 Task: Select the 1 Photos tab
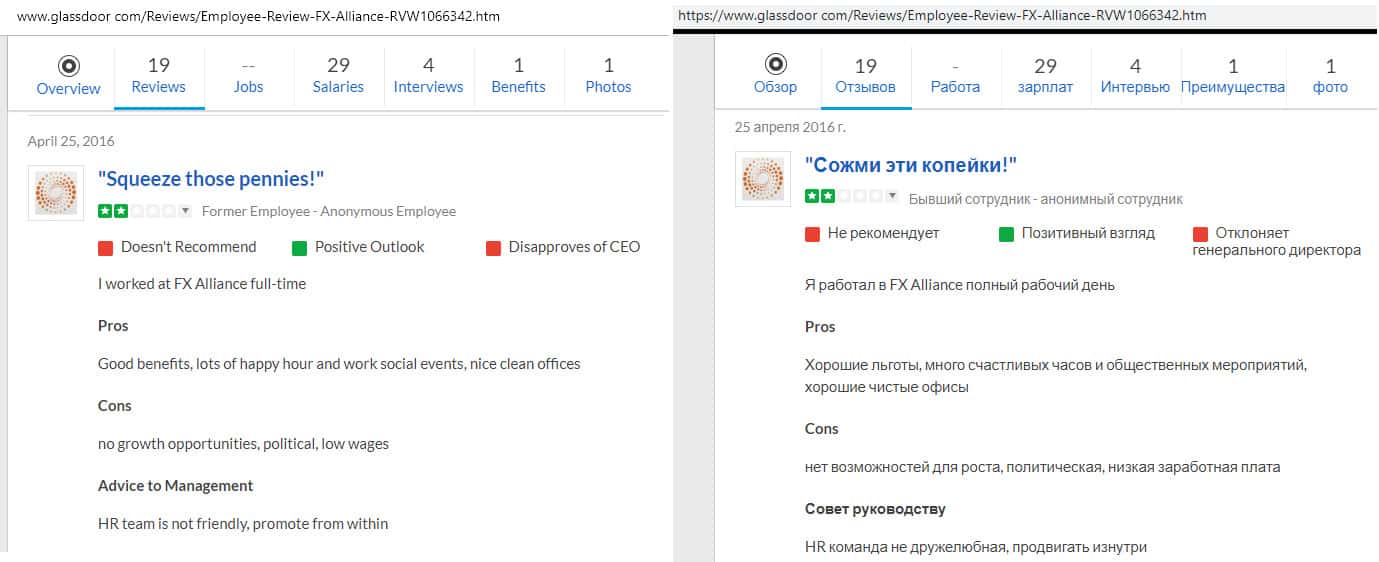tap(608, 76)
